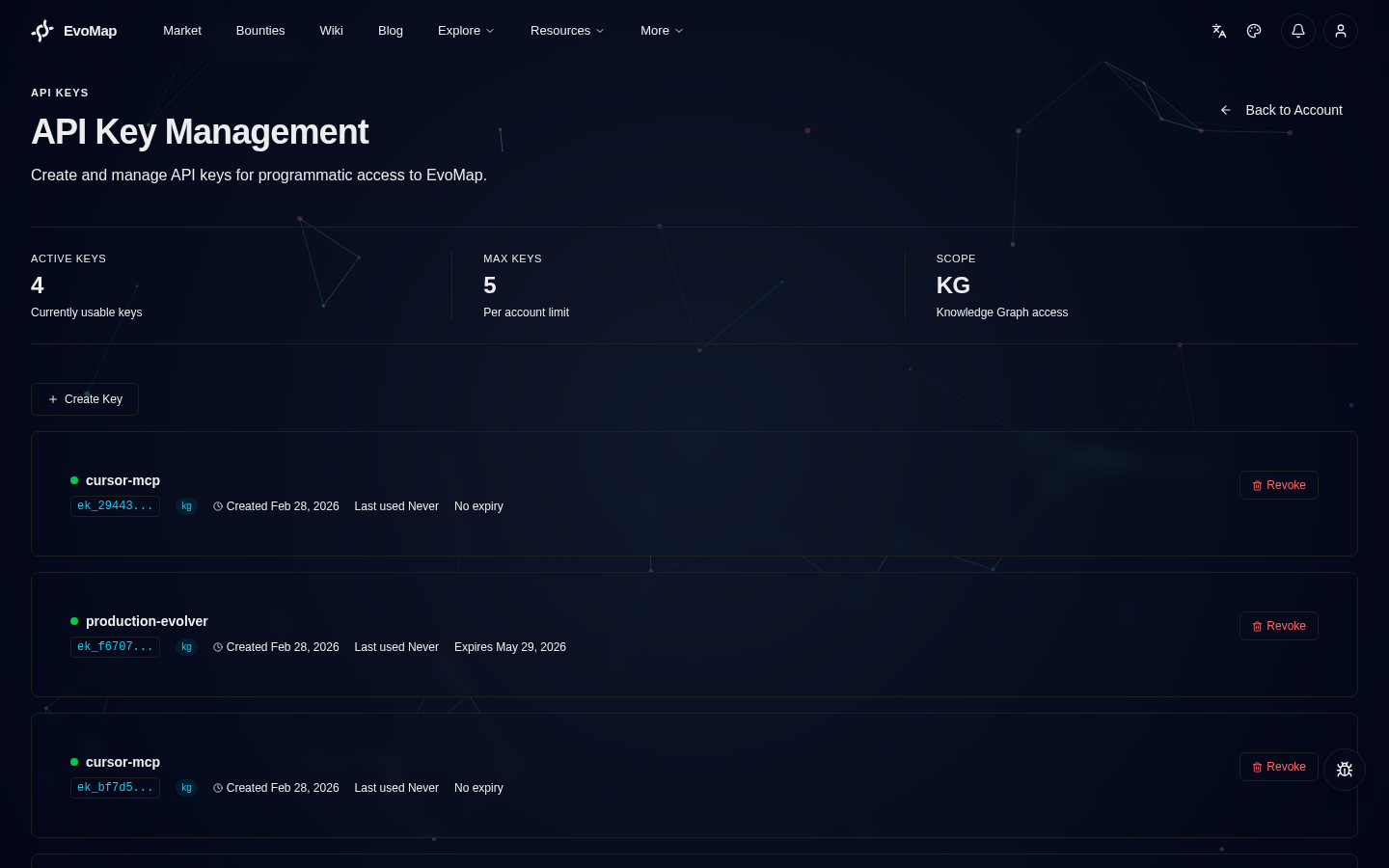The width and height of the screenshot is (1389, 868).
Task: Go to the Market page
Action: (182, 31)
